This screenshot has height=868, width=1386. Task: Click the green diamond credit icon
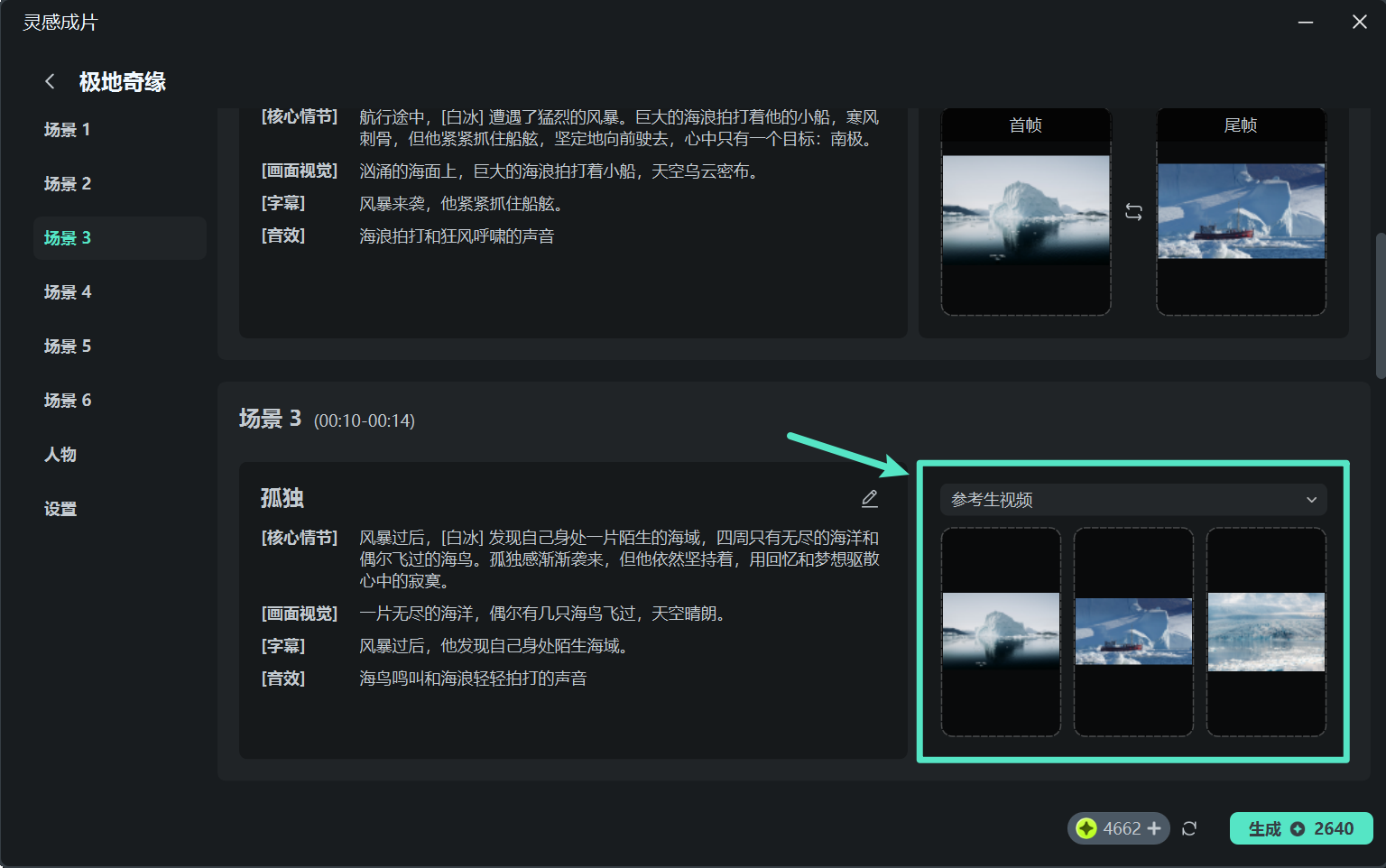coord(1088,827)
